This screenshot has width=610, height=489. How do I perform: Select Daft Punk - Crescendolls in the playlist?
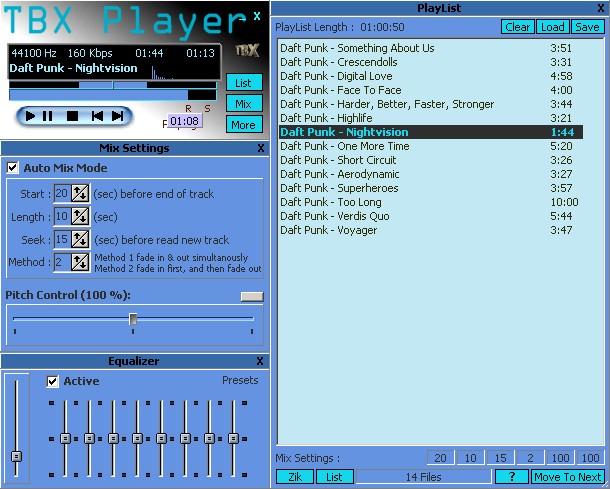(x=431, y=62)
